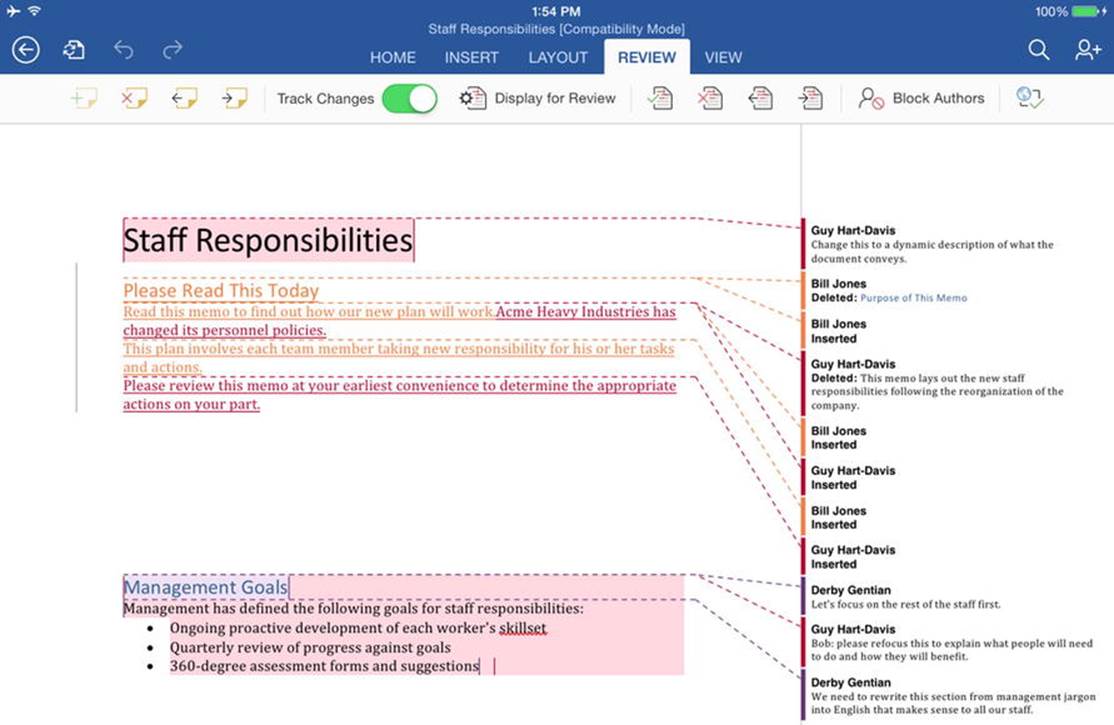
Task: Open Display for Review options
Action: (x=537, y=99)
